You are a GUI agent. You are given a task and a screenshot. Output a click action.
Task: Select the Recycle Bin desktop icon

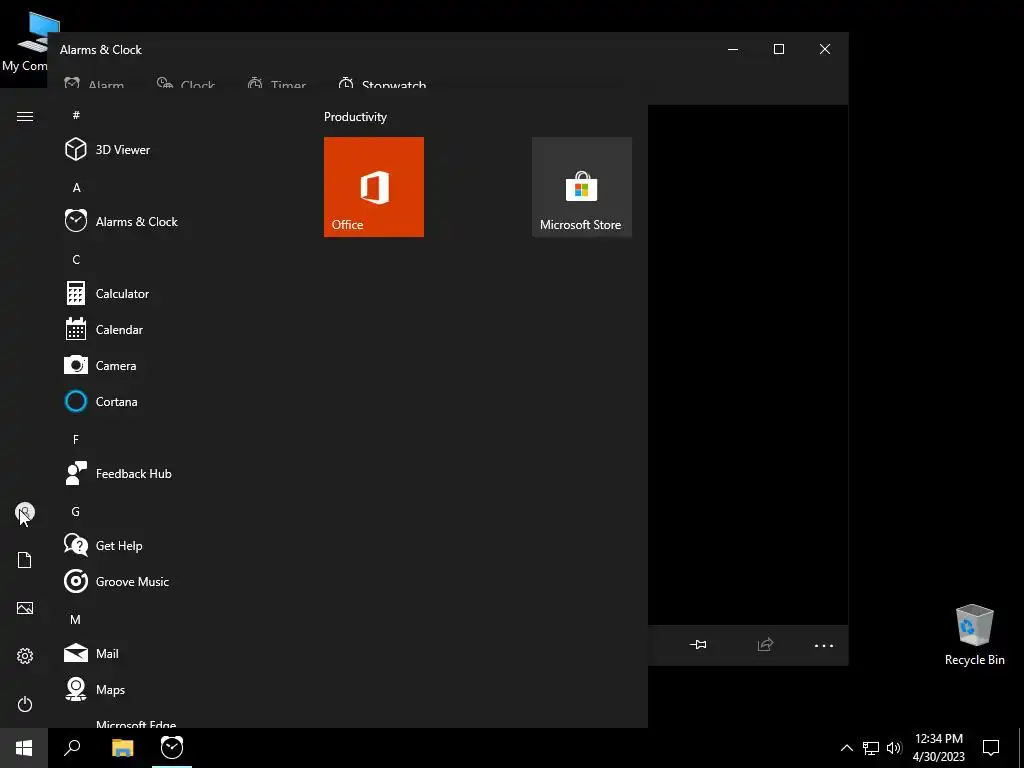click(974, 635)
